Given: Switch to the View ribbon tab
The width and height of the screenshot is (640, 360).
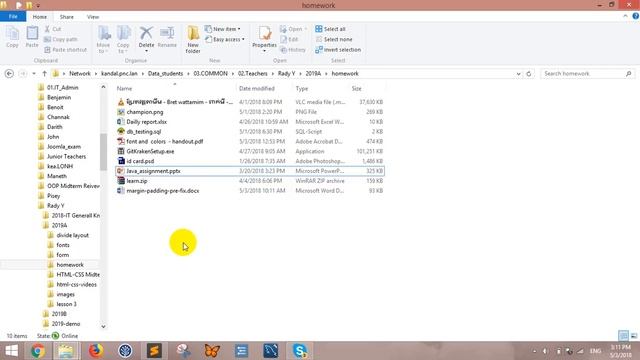Looking at the screenshot, I should pyautogui.click(x=93, y=17).
